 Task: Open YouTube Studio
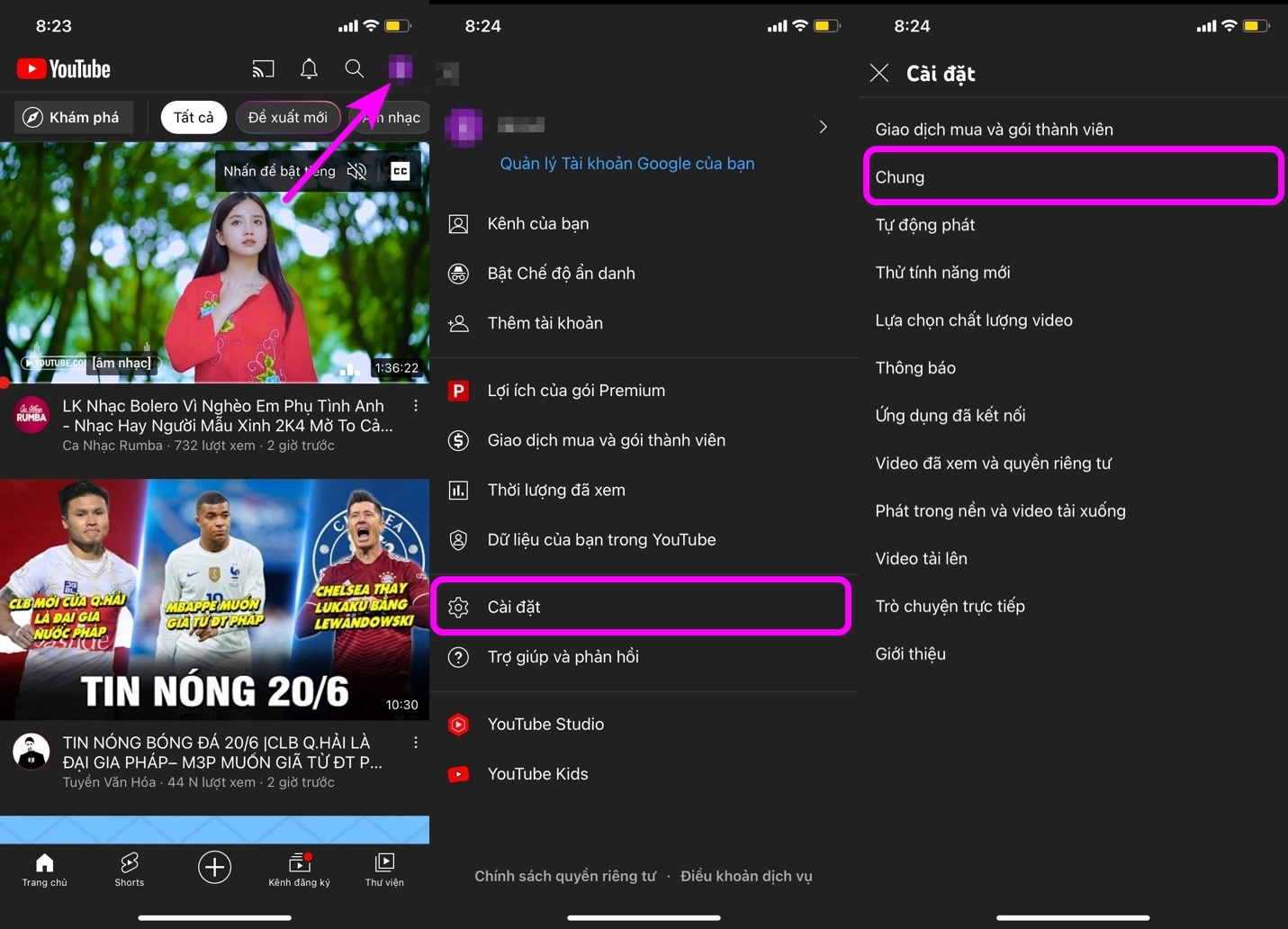(545, 724)
